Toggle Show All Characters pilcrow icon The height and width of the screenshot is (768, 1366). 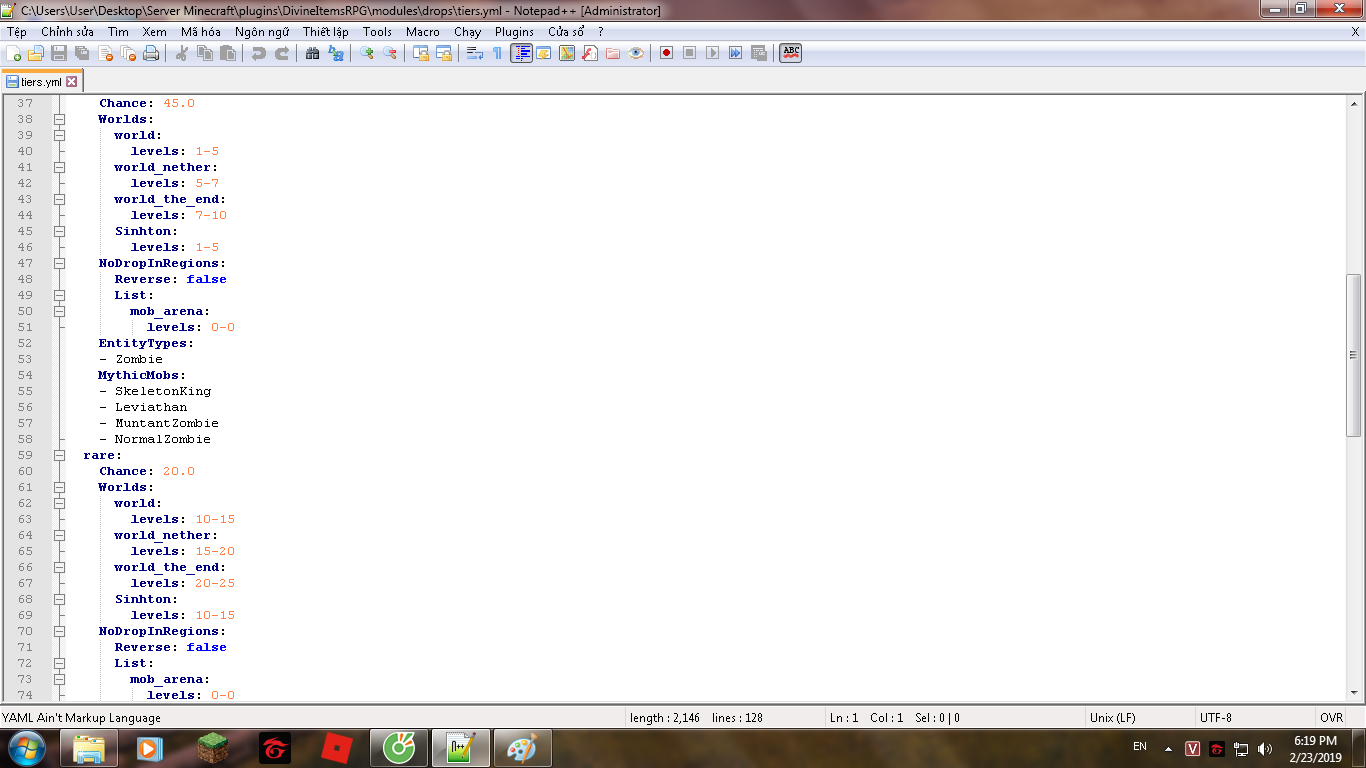pyautogui.click(x=498, y=53)
